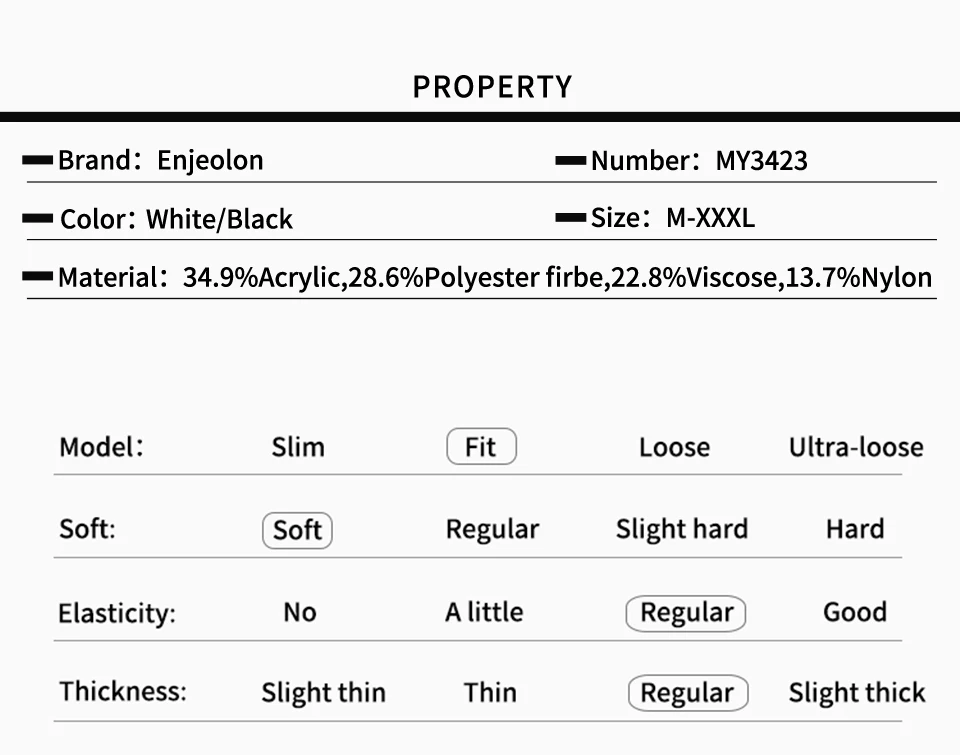Click highlighted Regular in Thickness row
This screenshot has height=755, width=960.
(x=688, y=693)
